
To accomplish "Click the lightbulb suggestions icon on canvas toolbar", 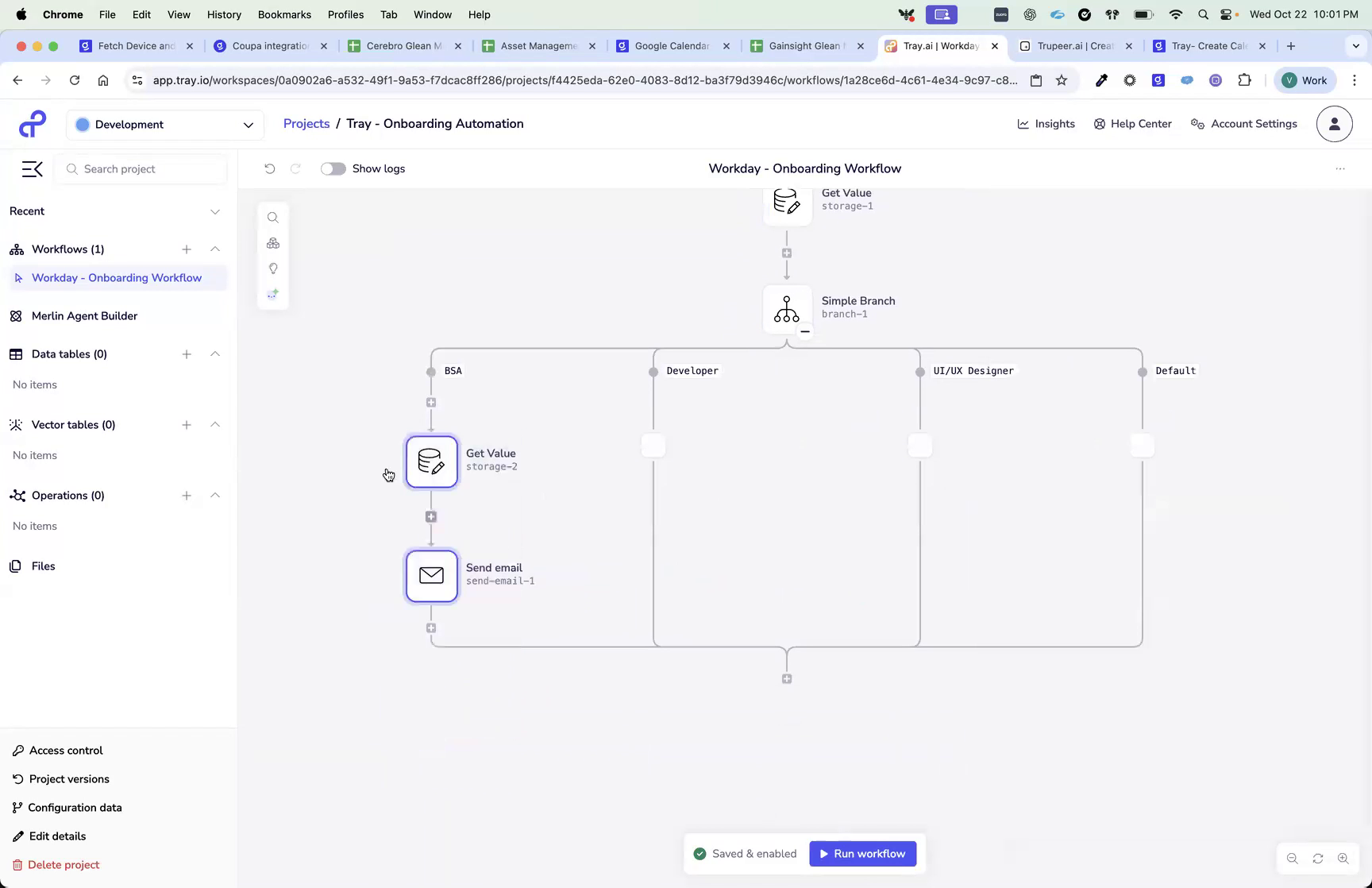I will coord(273,268).
